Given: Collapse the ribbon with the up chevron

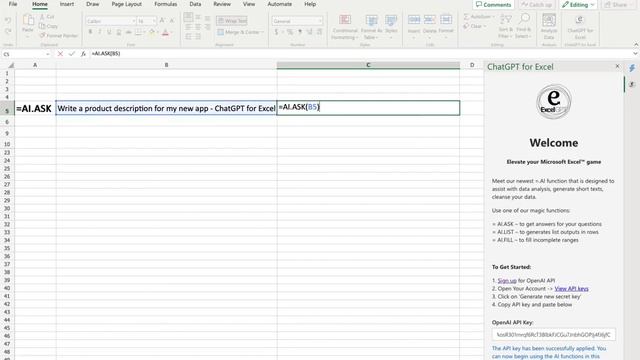Looking at the screenshot, I should (636, 44).
